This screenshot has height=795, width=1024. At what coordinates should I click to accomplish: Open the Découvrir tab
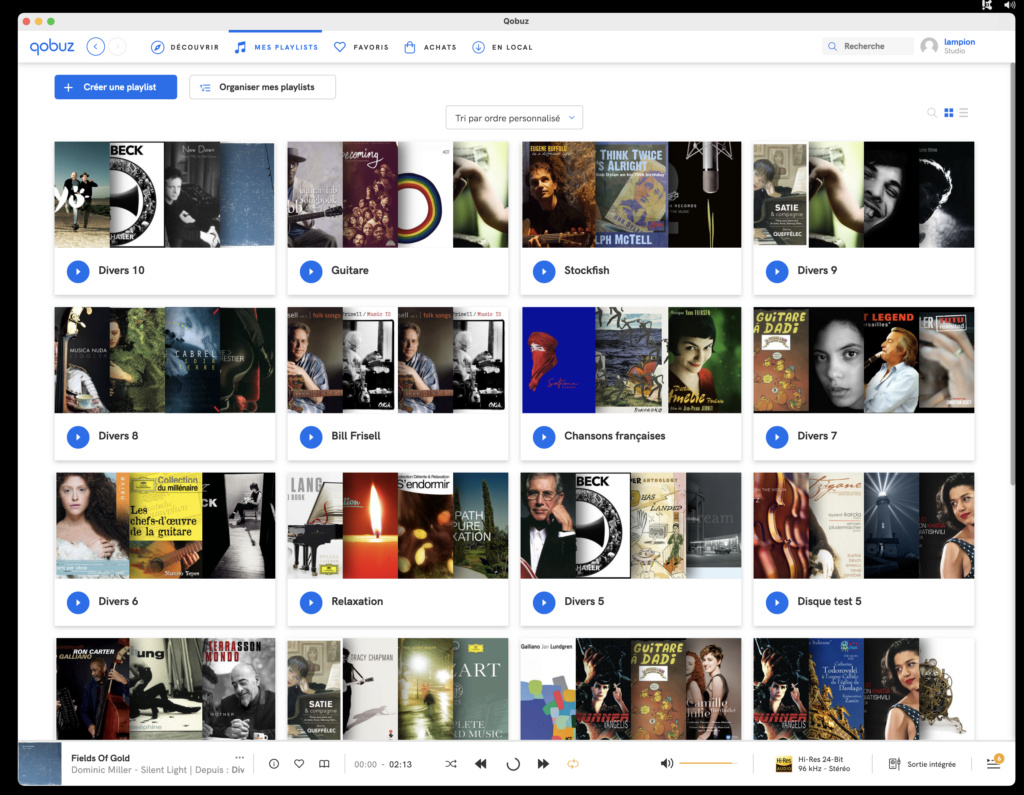point(185,47)
